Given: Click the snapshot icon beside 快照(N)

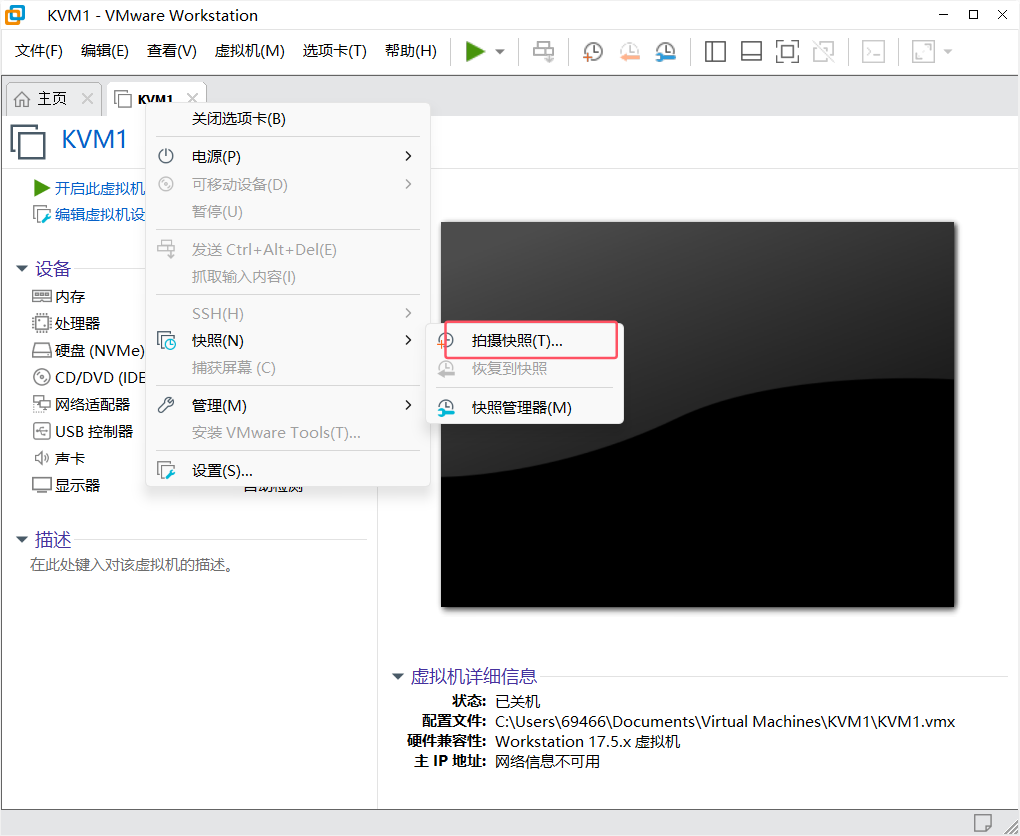Looking at the screenshot, I should [167, 340].
